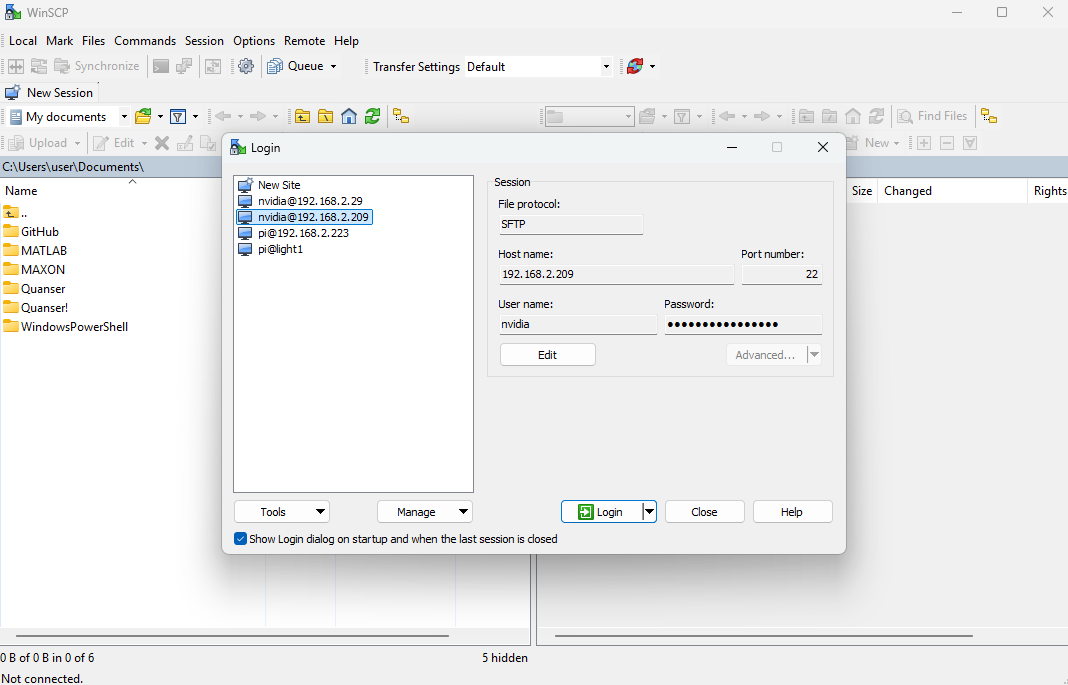Toggle Show Login dialog on startup checkbox
Screen dimensions: 1068x685
[240, 539]
